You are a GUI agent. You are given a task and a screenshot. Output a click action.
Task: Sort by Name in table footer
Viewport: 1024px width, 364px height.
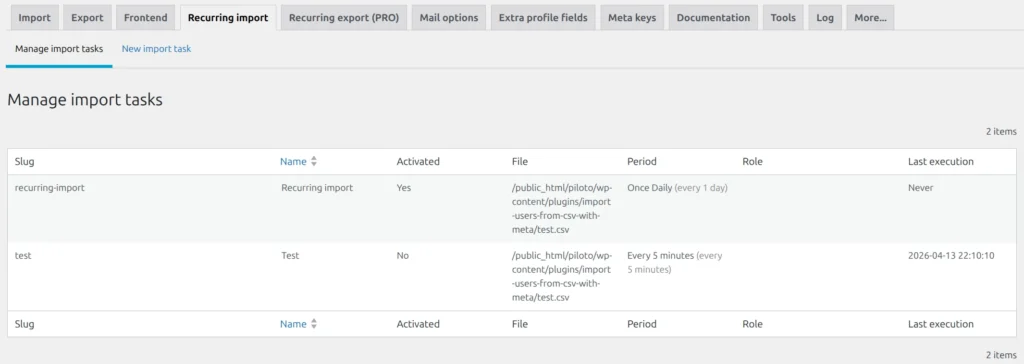click(x=293, y=324)
